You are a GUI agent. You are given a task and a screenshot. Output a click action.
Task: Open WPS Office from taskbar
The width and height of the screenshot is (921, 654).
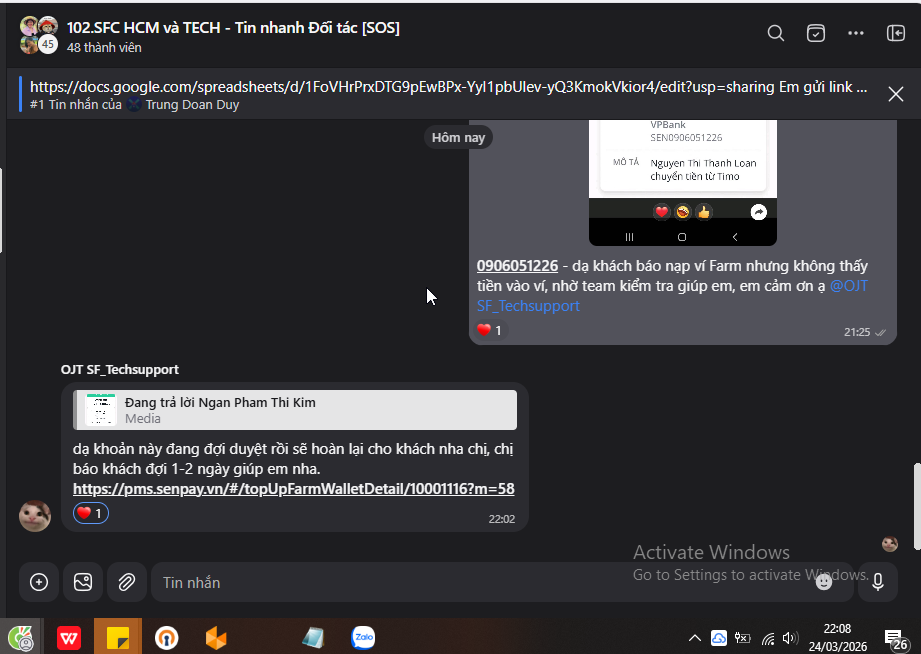(x=69, y=638)
